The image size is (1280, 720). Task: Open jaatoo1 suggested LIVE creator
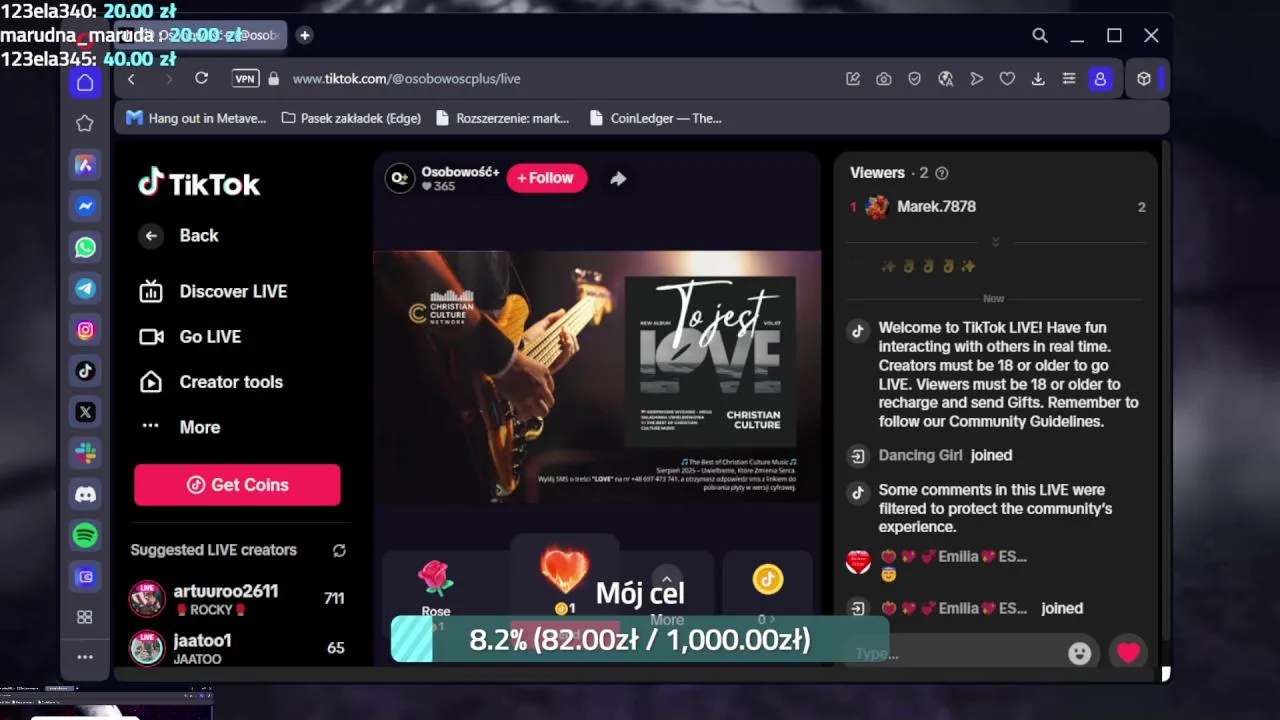pyautogui.click(x=238, y=647)
